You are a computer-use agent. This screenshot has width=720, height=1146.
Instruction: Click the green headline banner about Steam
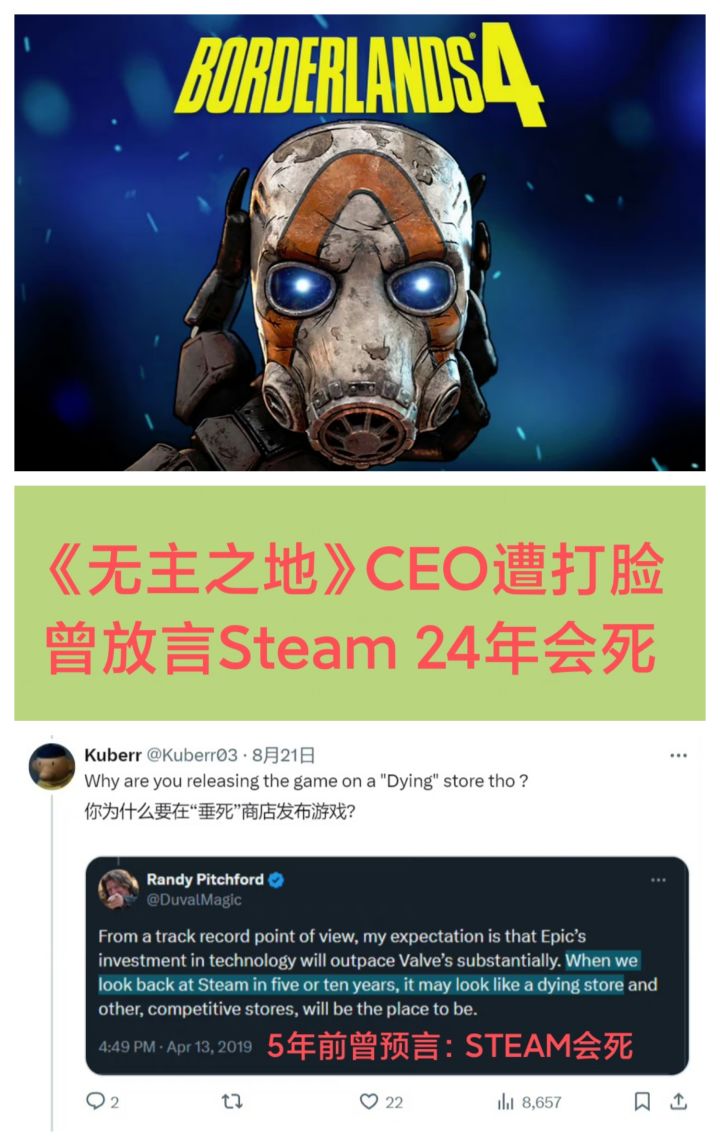360,603
